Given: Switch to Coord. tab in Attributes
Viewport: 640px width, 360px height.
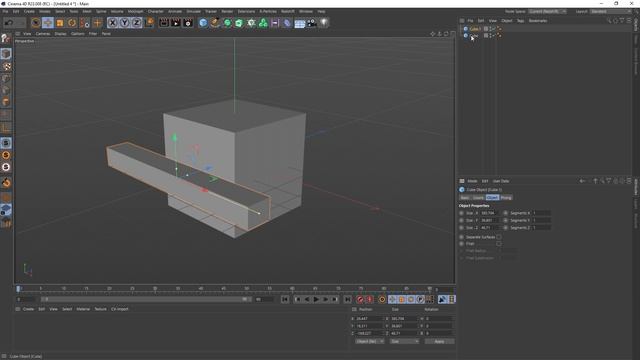Looking at the screenshot, I should pos(478,198).
